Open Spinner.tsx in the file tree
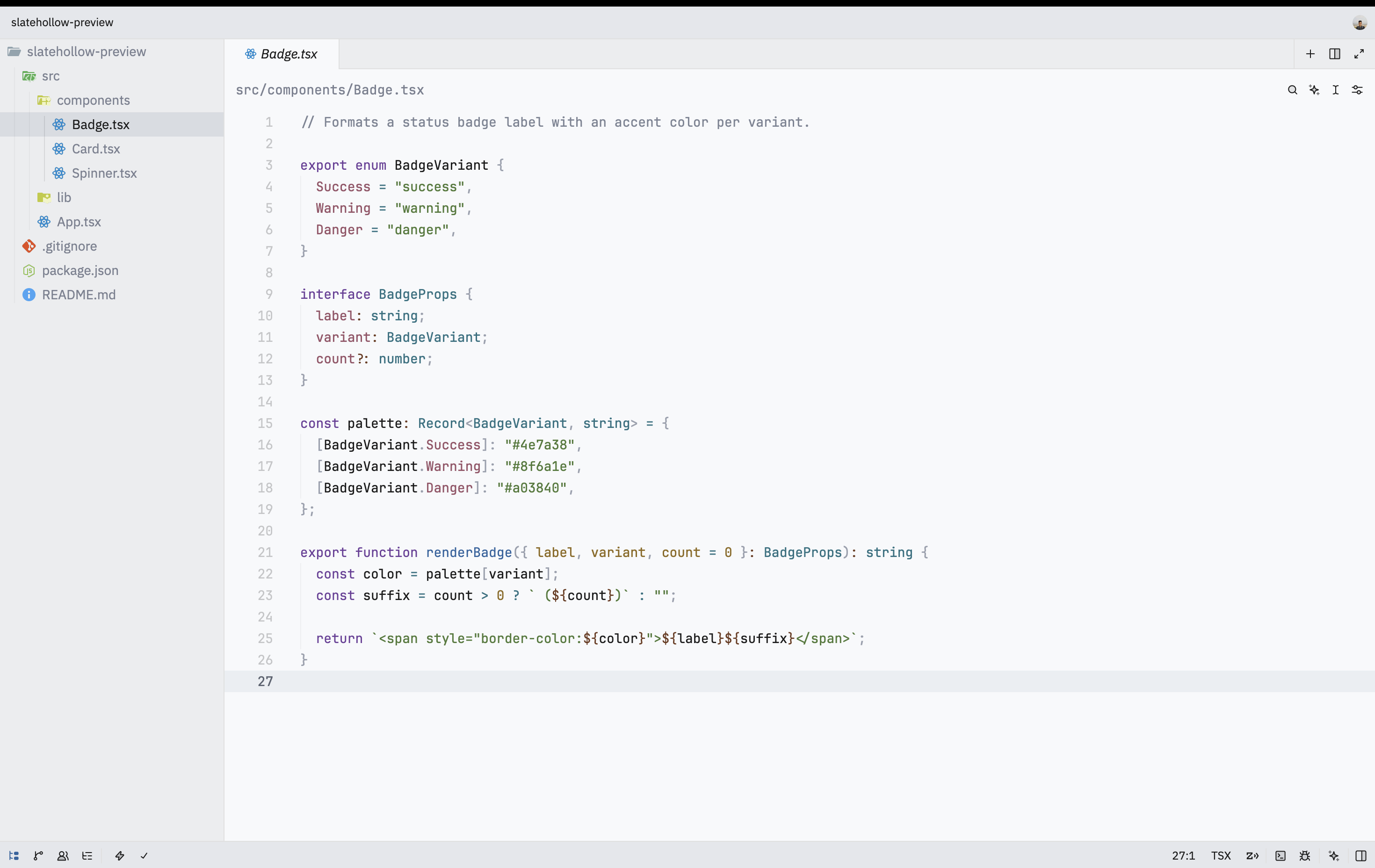This screenshot has height=868, width=1375. [112, 173]
